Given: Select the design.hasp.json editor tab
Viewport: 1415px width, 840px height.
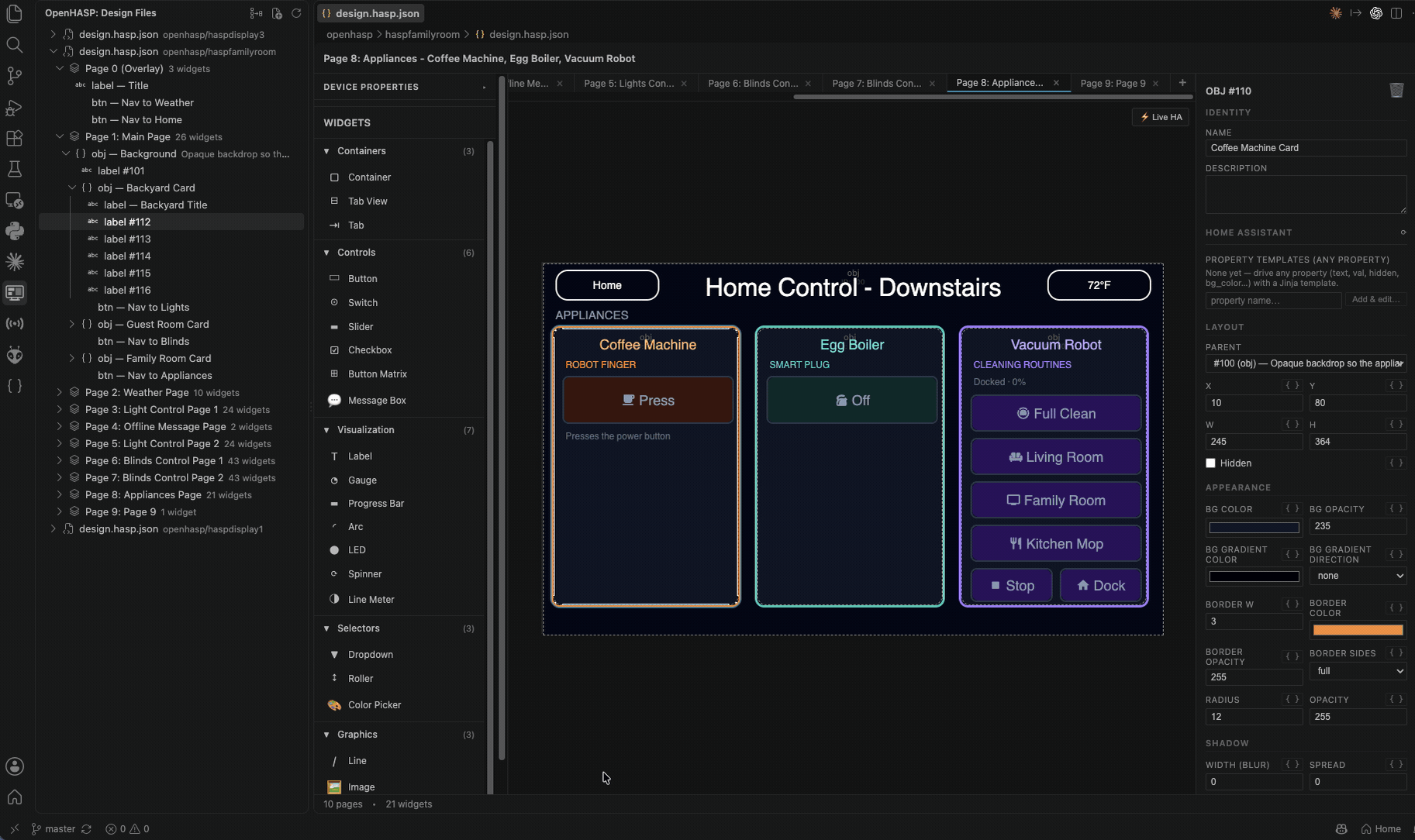Looking at the screenshot, I should tap(371, 13).
